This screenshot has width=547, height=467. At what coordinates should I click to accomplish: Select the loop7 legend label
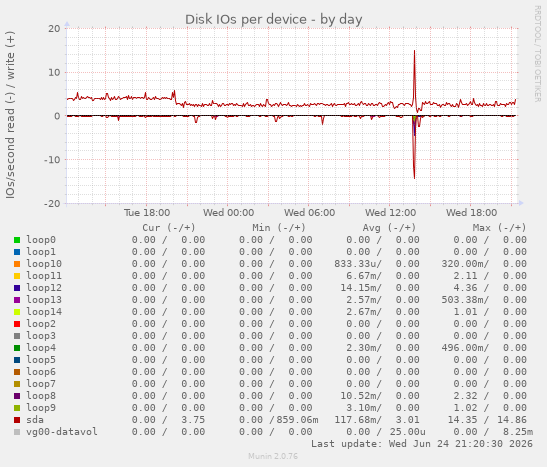tap(41, 384)
